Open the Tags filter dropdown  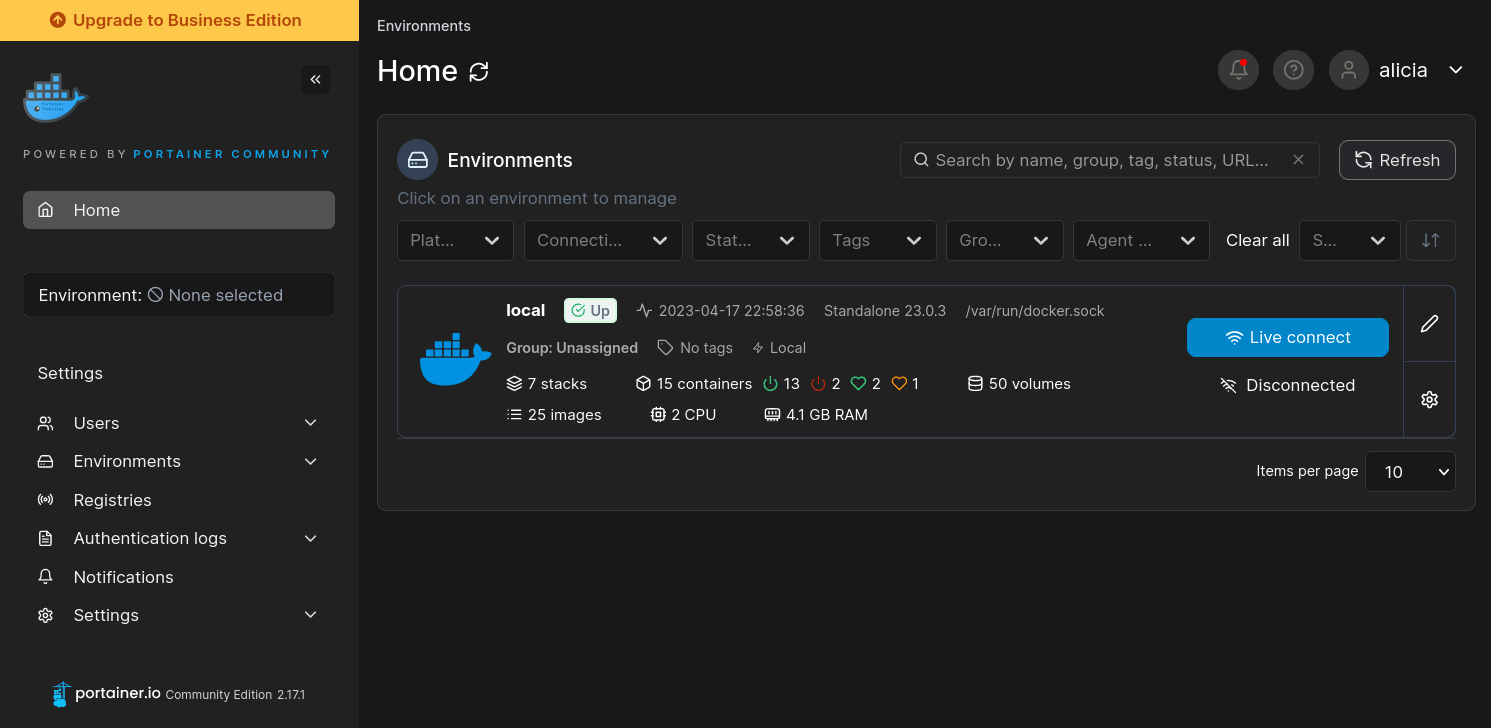point(877,241)
